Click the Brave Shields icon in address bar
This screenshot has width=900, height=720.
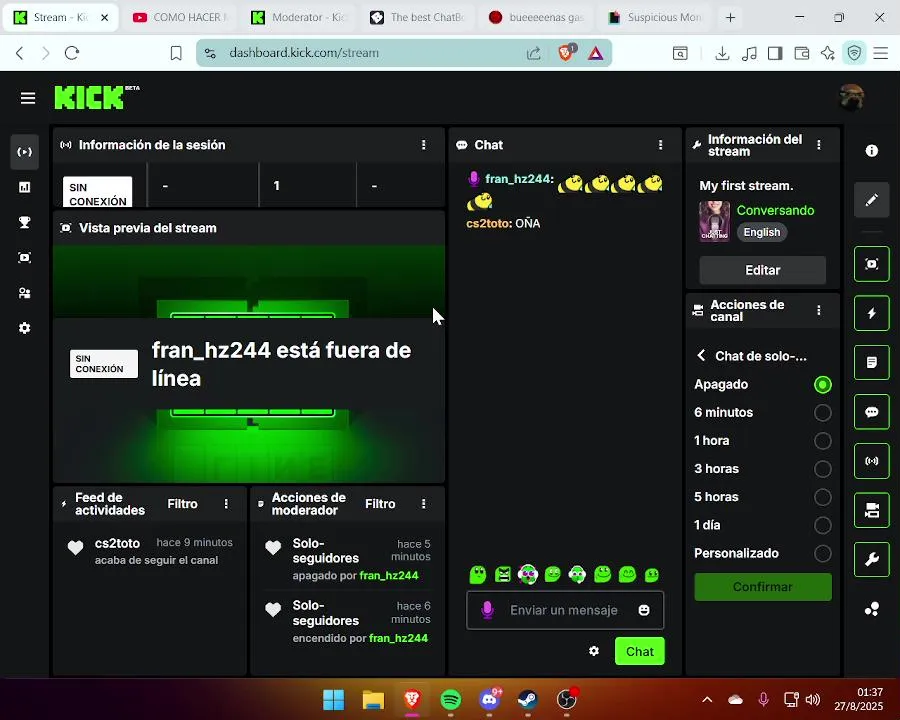click(x=565, y=53)
